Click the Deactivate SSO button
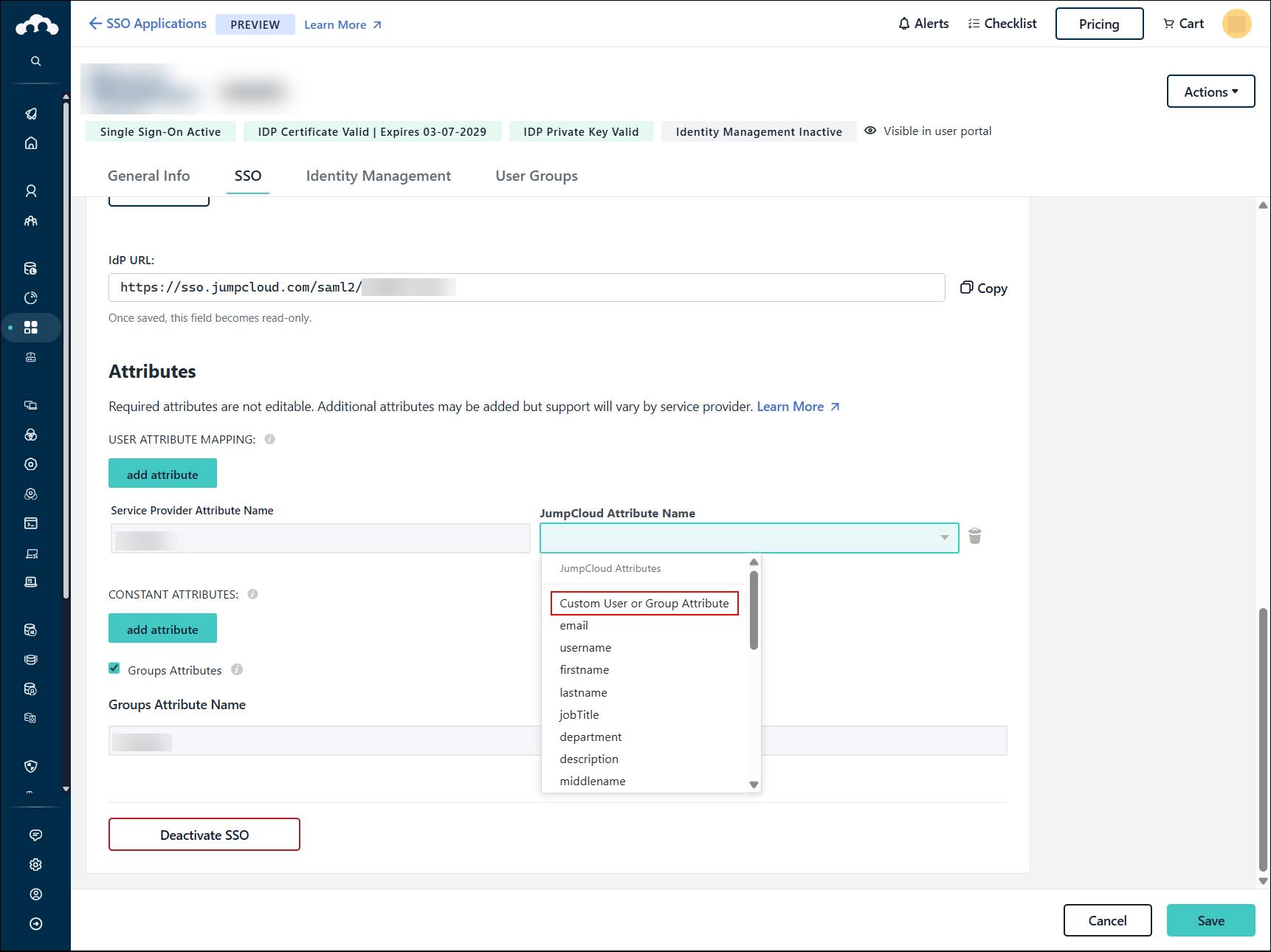The image size is (1271, 952). (204, 835)
